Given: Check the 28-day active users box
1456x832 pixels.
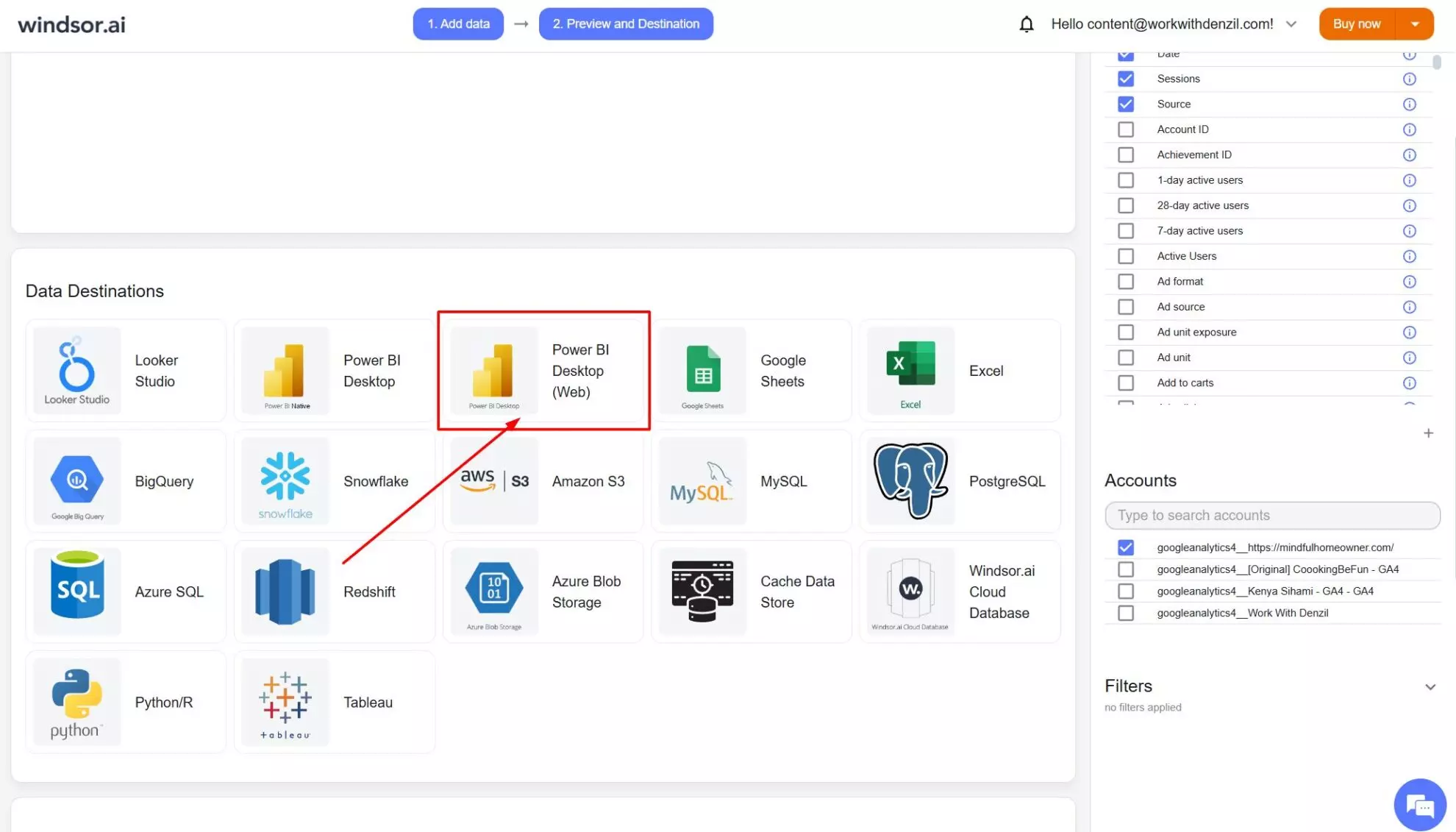Looking at the screenshot, I should pyautogui.click(x=1125, y=205).
